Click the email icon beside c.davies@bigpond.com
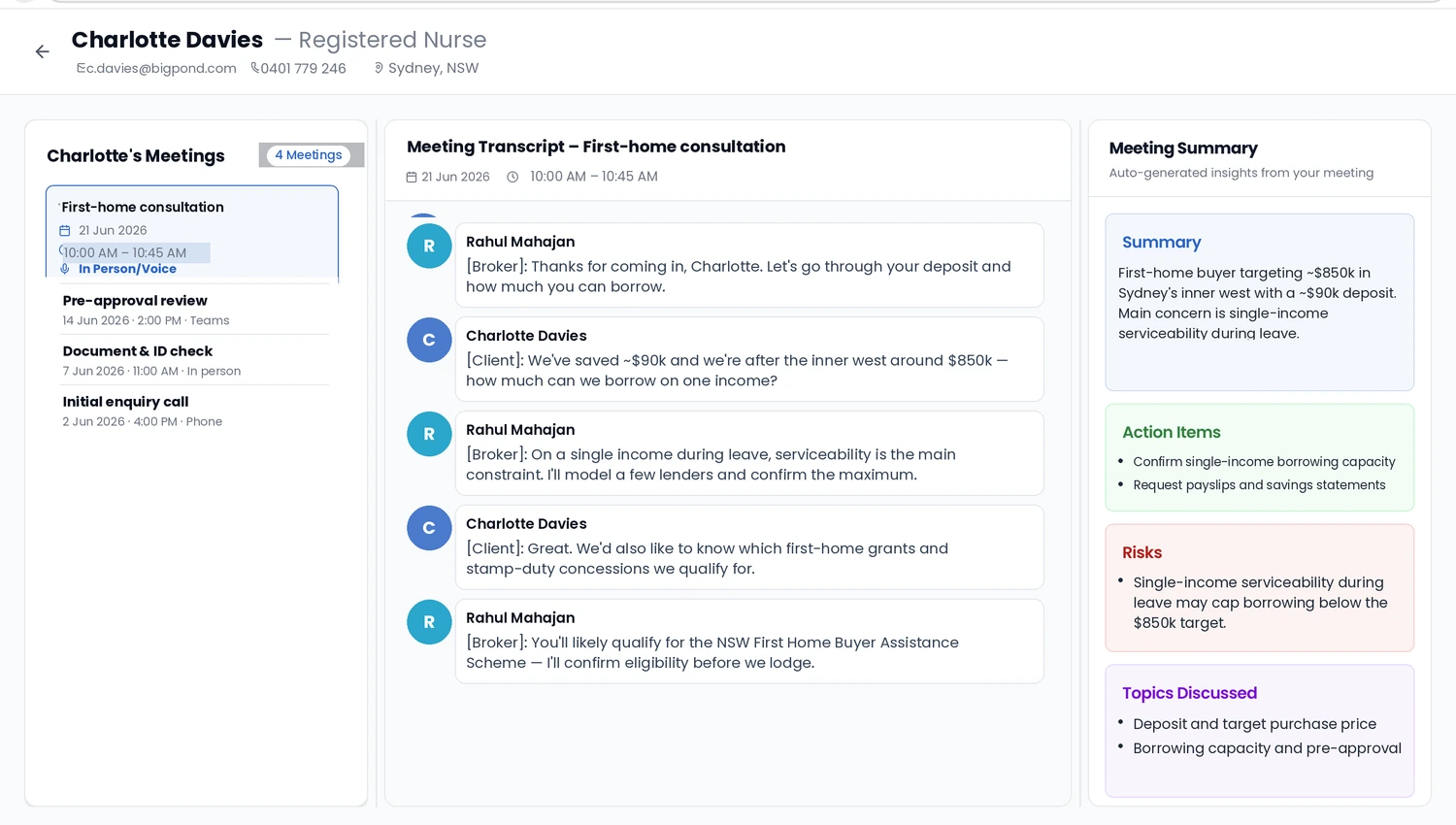 (81, 68)
